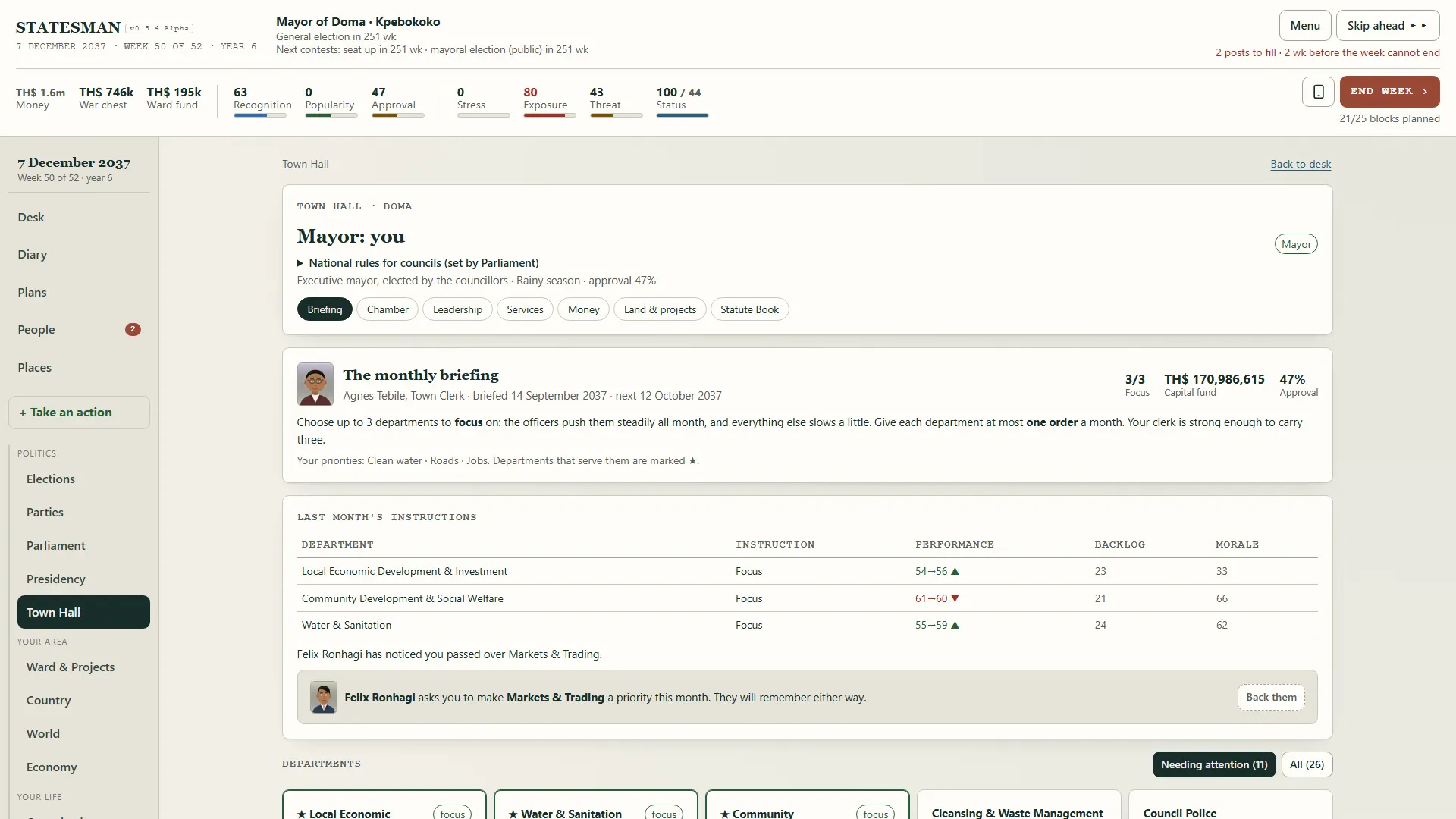Open the Take an action menu
Image resolution: width=1456 pixels, height=819 pixels.
pyautogui.click(x=79, y=413)
